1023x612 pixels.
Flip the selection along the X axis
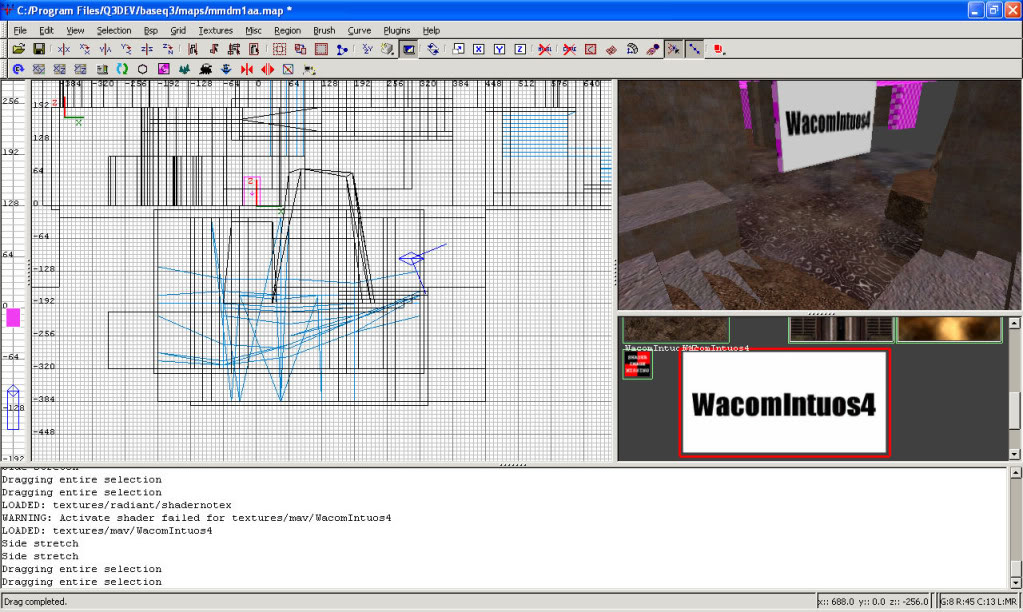coord(64,48)
